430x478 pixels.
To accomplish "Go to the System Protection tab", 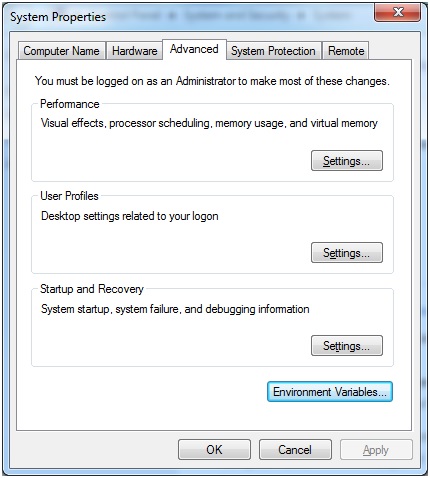I will 273,51.
